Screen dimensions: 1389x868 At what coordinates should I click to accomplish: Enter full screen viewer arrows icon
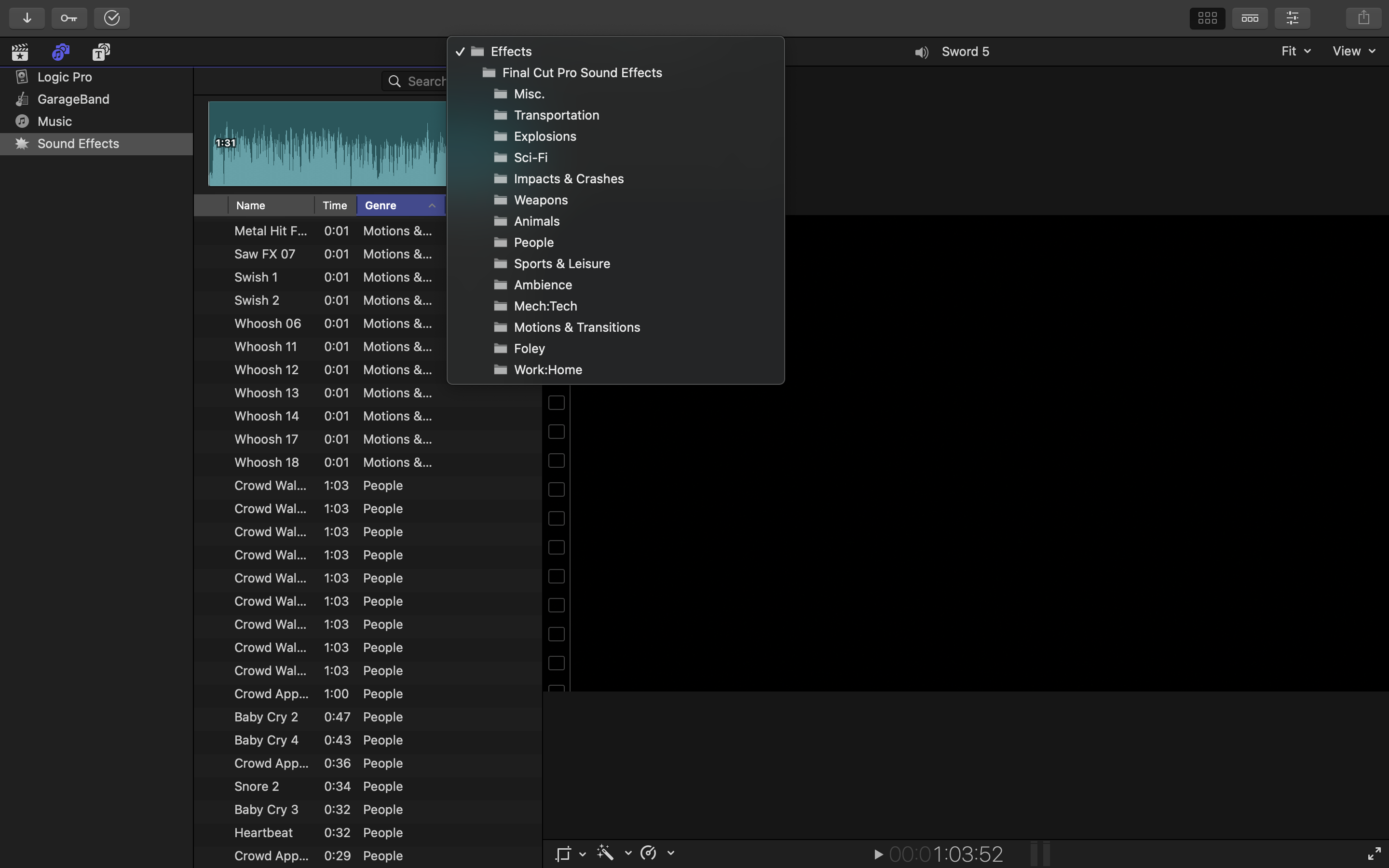pos(1374,853)
